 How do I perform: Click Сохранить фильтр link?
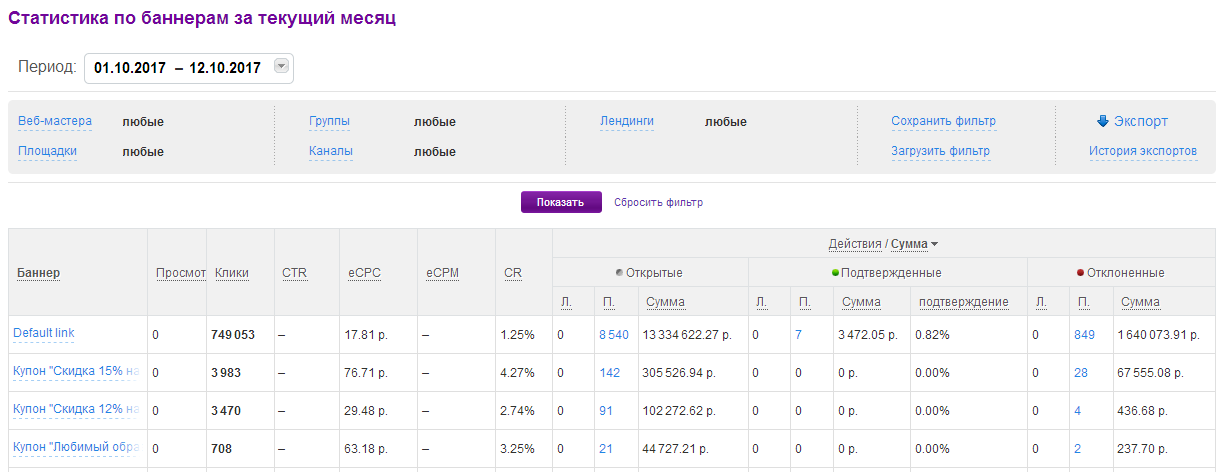[x=943, y=122]
